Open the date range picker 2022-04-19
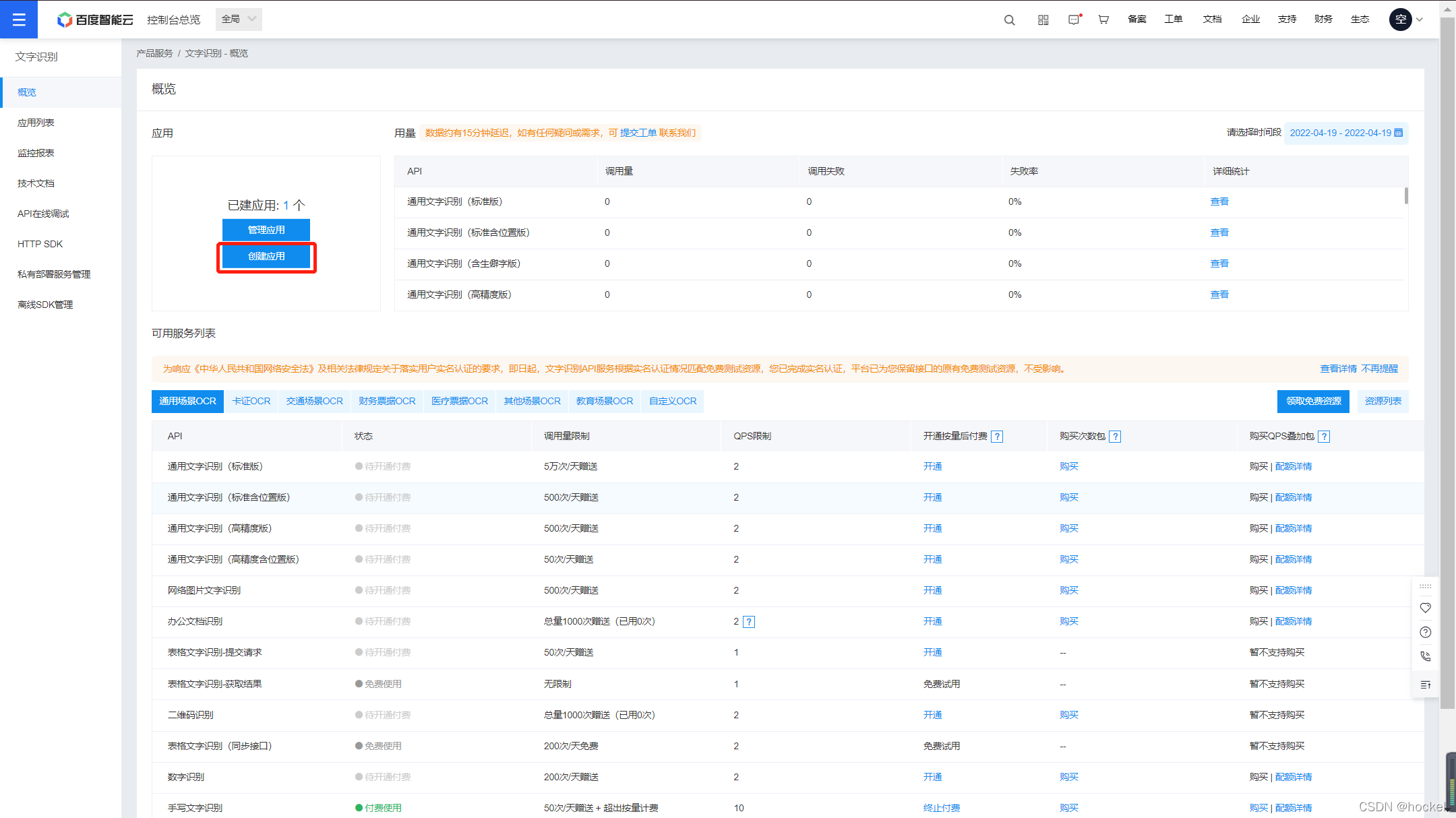Image resolution: width=1456 pixels, height=818 pixels. [1346, 133]
